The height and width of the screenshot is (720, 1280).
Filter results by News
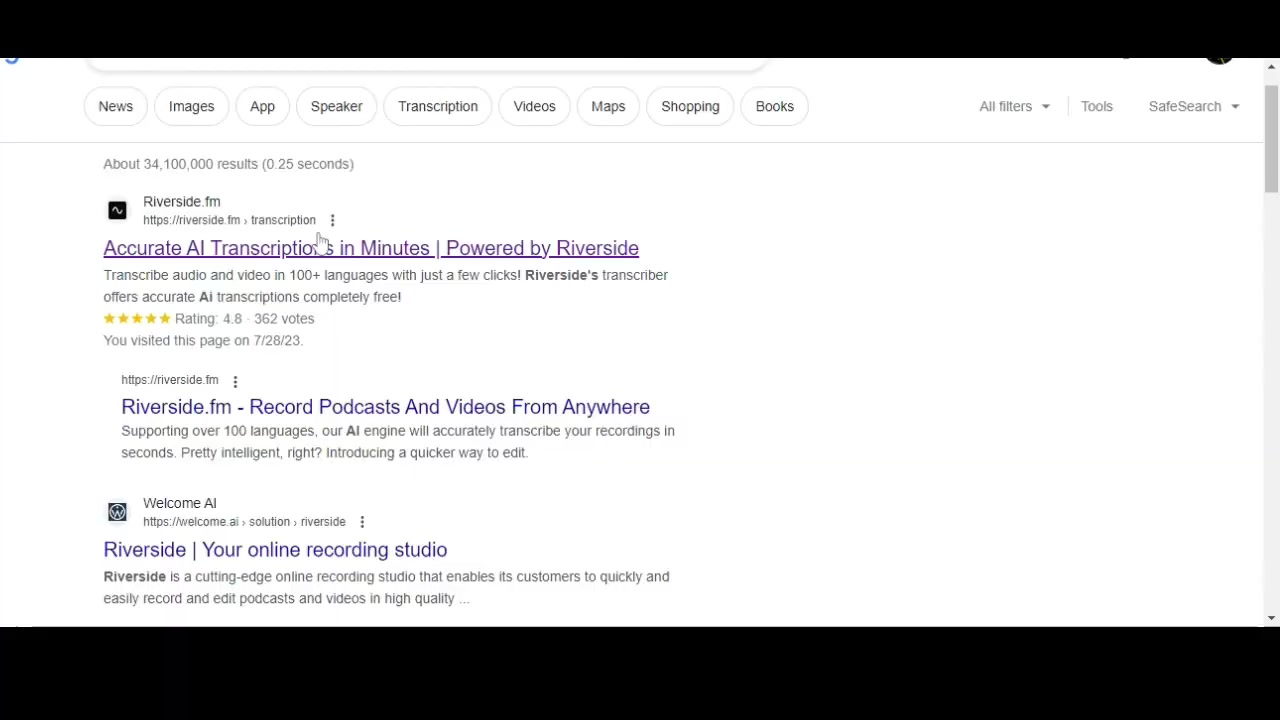[x=116, y=106]
